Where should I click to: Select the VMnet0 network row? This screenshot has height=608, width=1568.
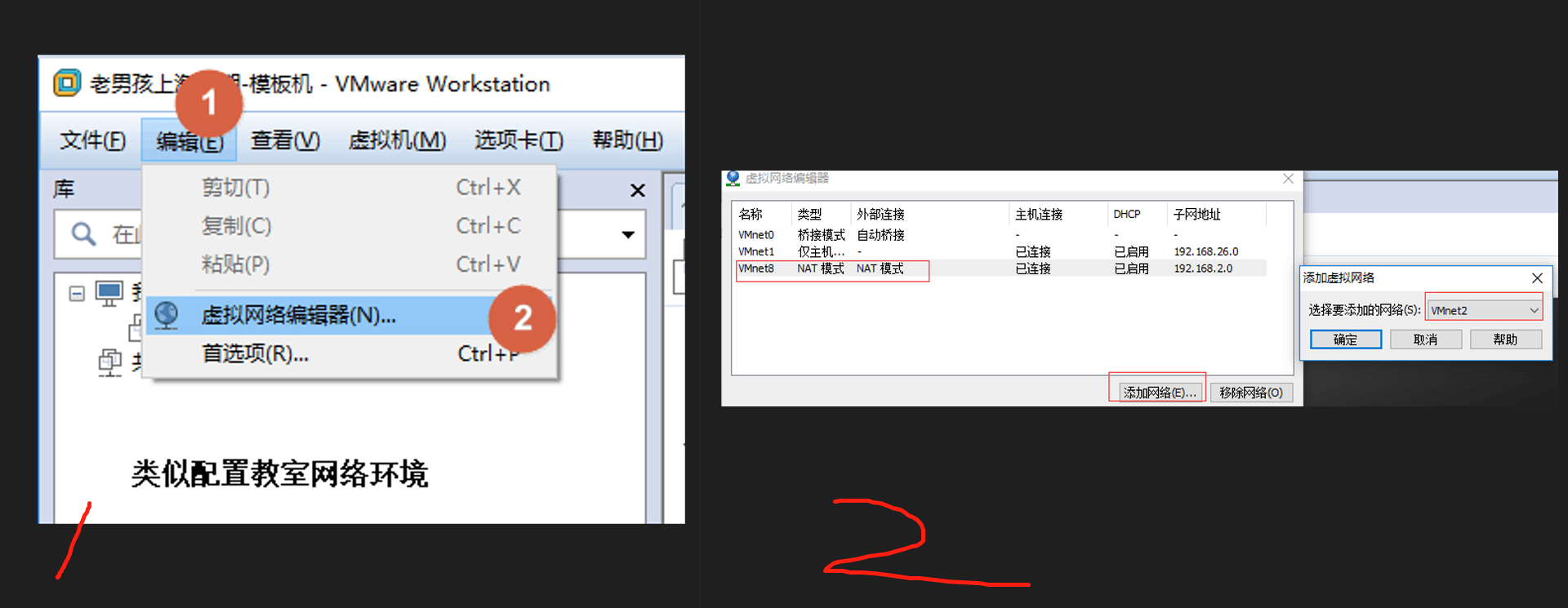1001,235
